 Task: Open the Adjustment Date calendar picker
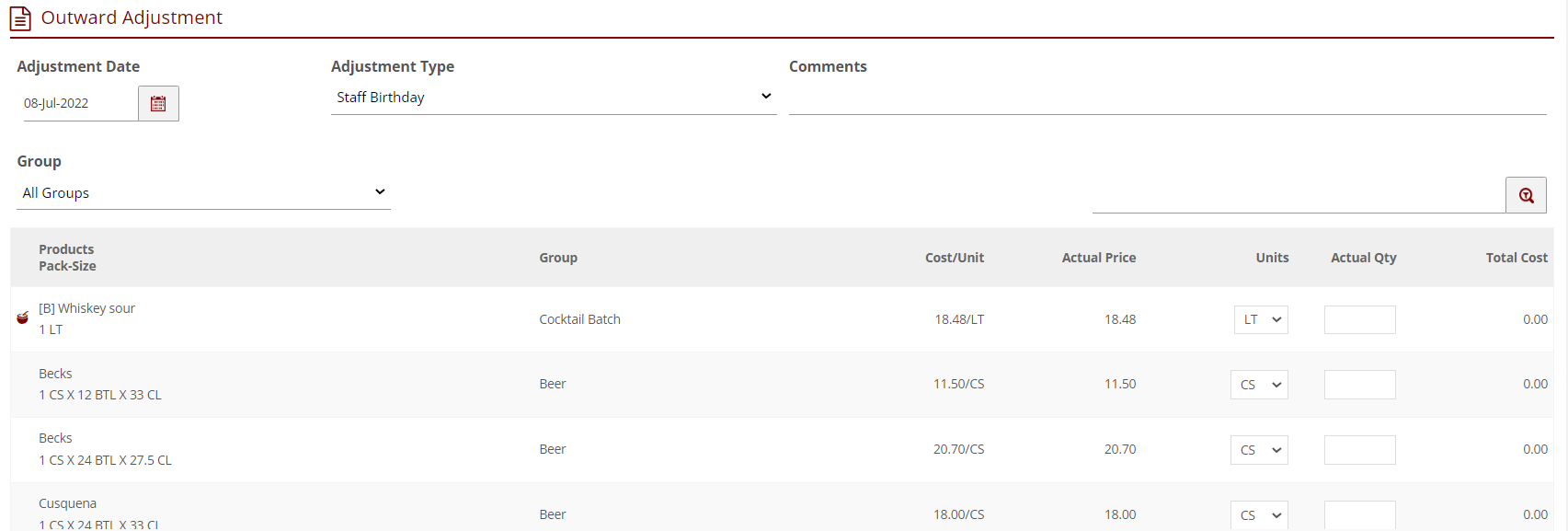tap(158, 104)
